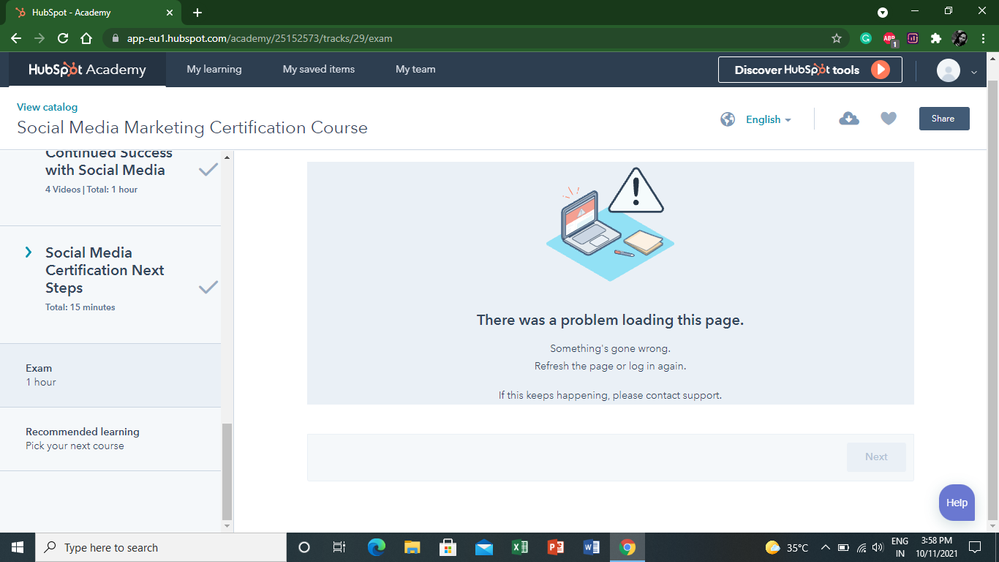The width and height of the screenshot is (999, 562).
Task: Click the Next button
Action: (876, 457)
